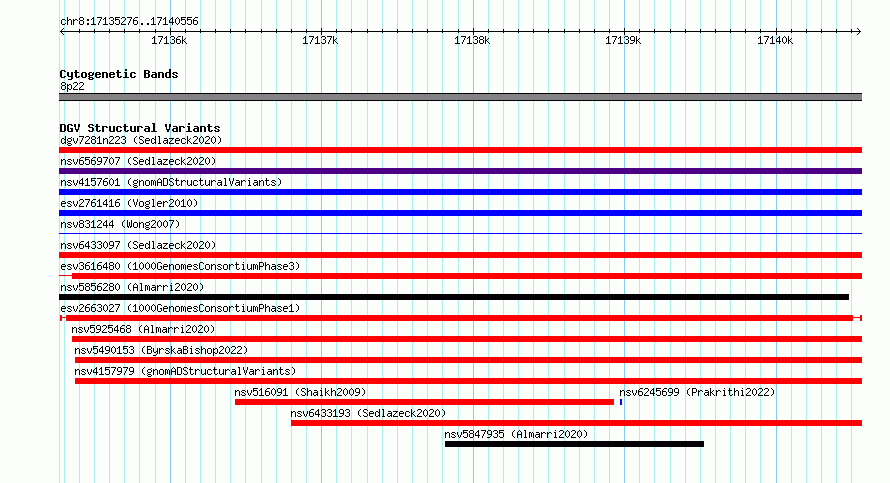The image size is (890, 483).
Task: Click the dgv7281n223 (Sedlazeck2020) variant label
Action: click(141, 140)
